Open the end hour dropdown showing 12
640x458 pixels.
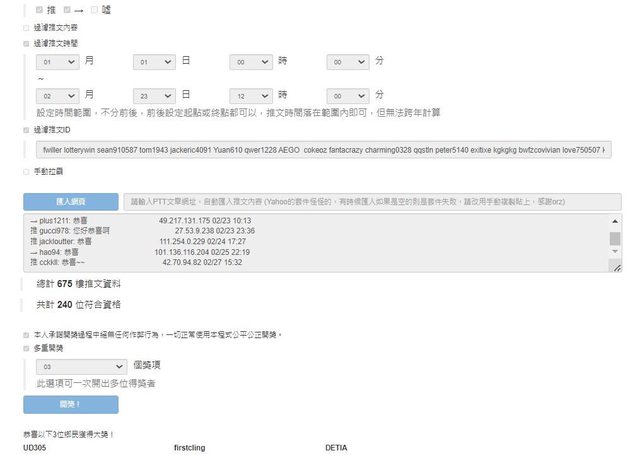[250, 95]
